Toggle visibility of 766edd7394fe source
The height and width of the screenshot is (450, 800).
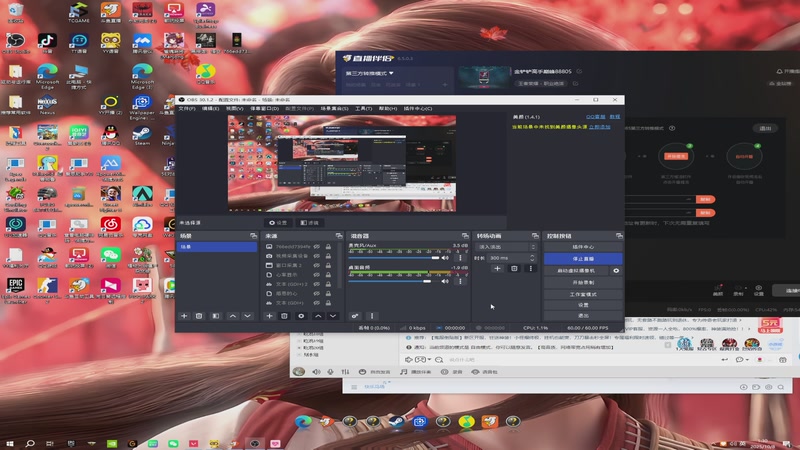pyautogui.click(x=317, y=246)
